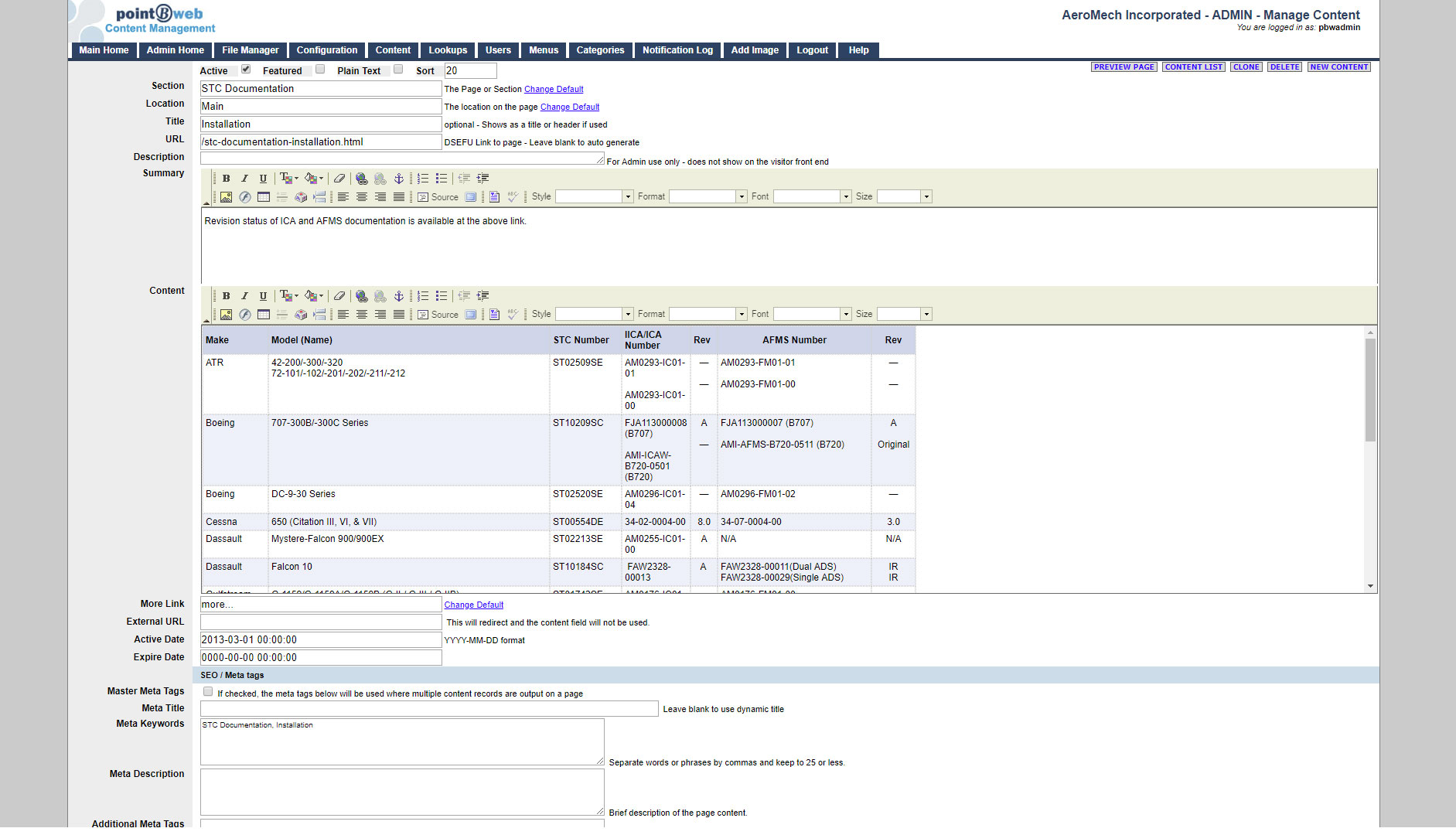Justify text in the Content editor

tap(399, 315)
